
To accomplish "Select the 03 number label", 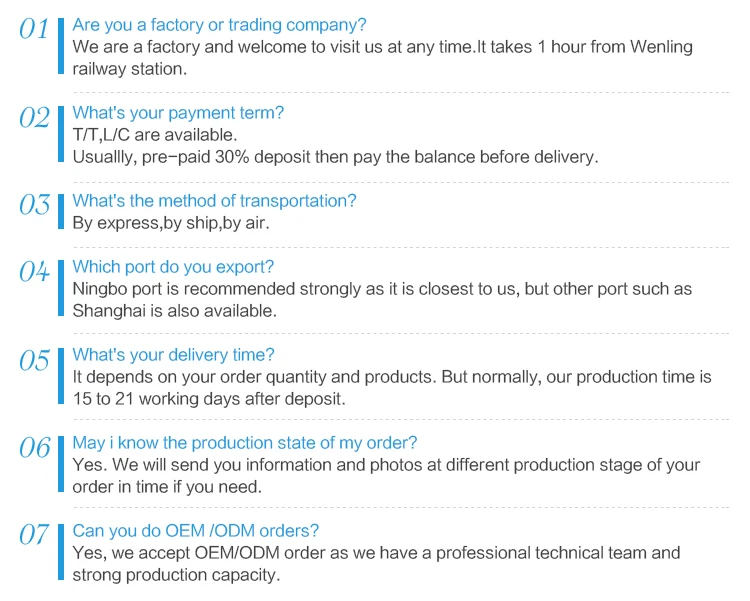I will click(34, 206).
